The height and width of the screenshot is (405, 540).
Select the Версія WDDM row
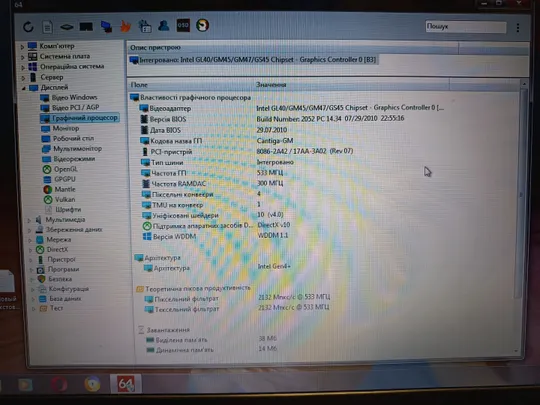click(x=215, y=236)
